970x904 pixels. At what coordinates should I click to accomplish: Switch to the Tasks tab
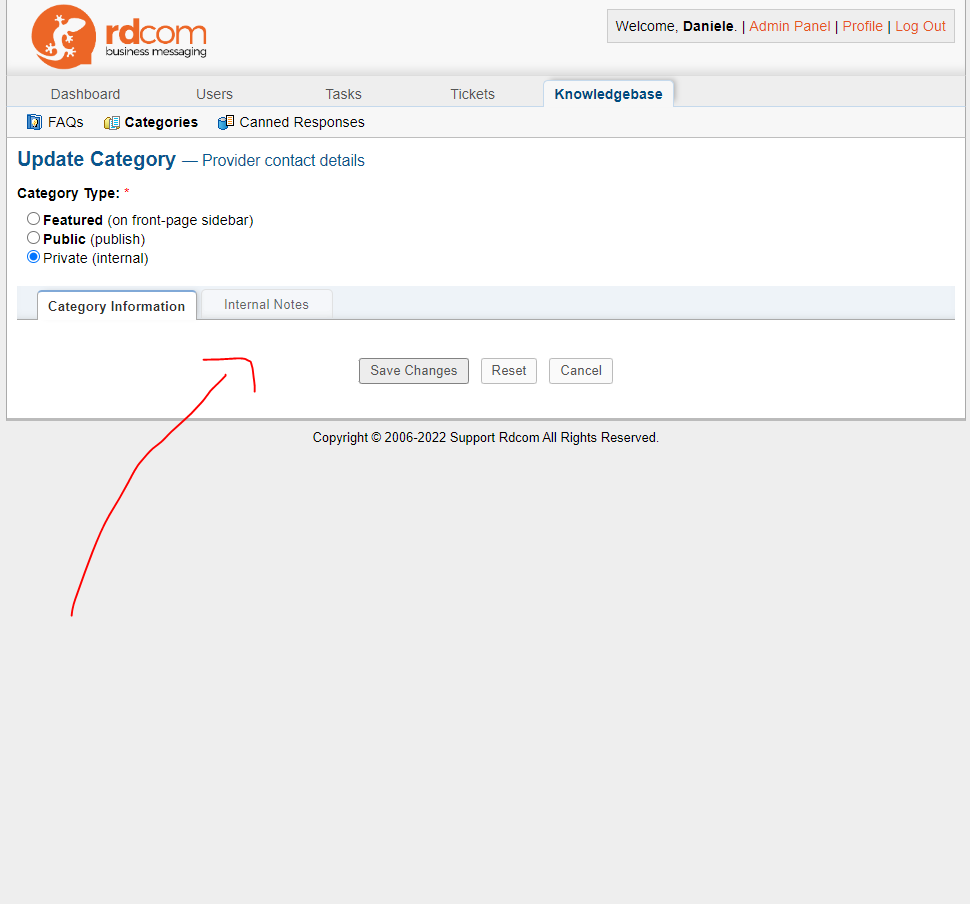coord(343,94)
